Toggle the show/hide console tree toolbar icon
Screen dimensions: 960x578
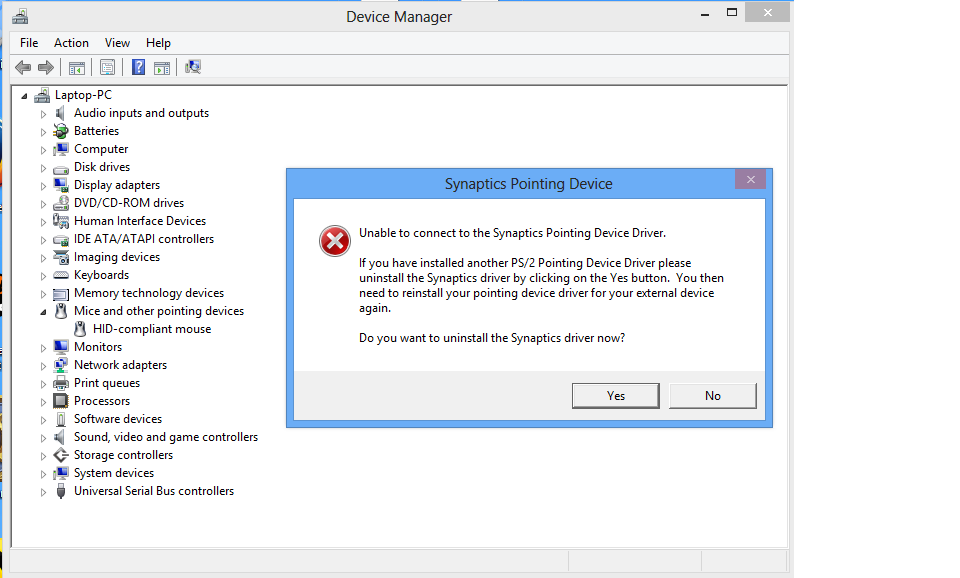tap(77, 67)
